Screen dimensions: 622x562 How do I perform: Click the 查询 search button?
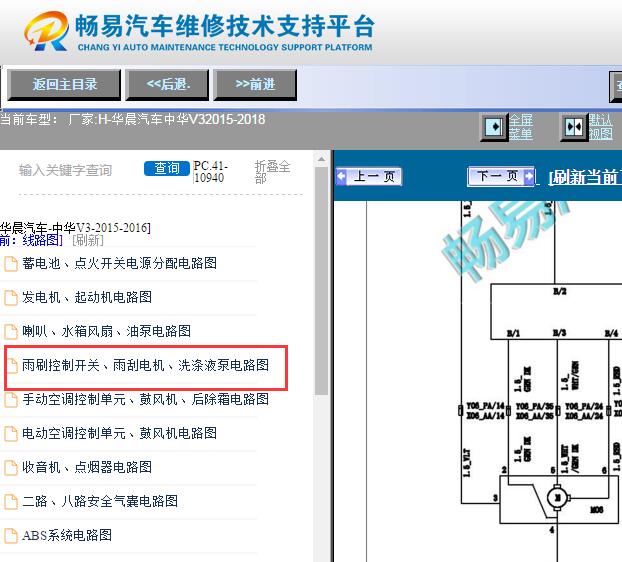[167, 168]
